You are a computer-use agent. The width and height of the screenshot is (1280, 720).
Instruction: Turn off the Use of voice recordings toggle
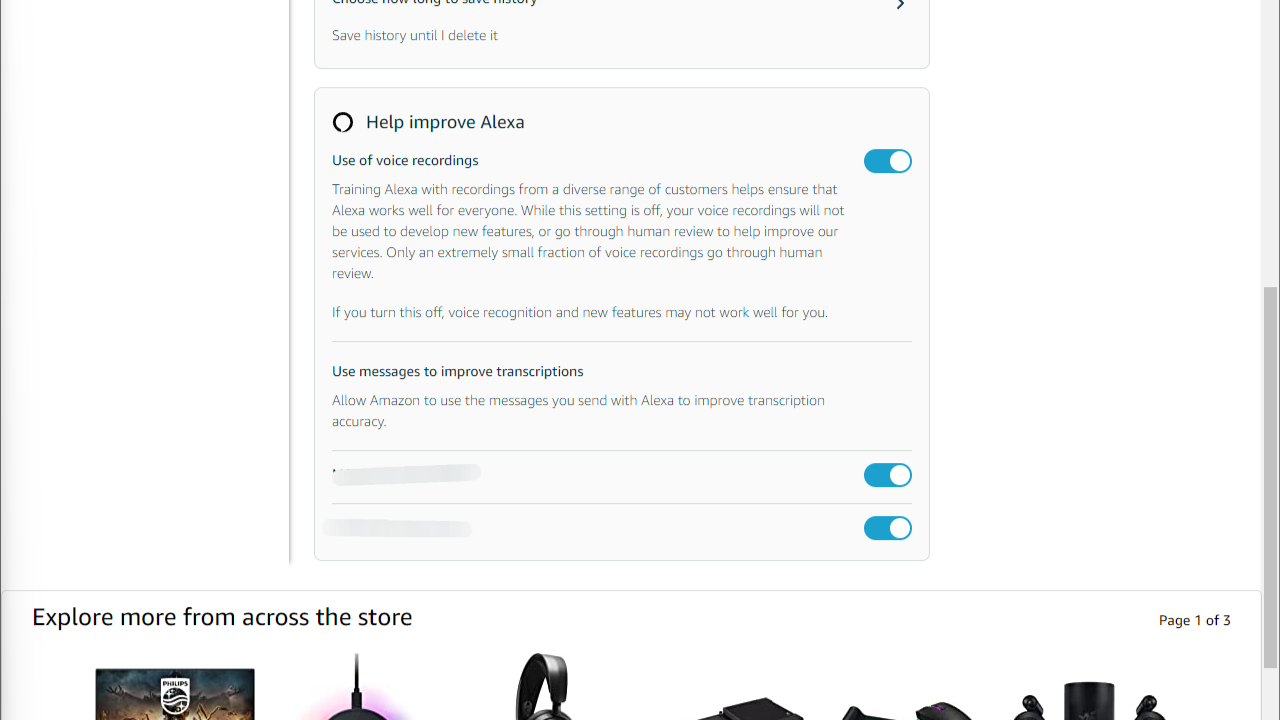point(887,161)
